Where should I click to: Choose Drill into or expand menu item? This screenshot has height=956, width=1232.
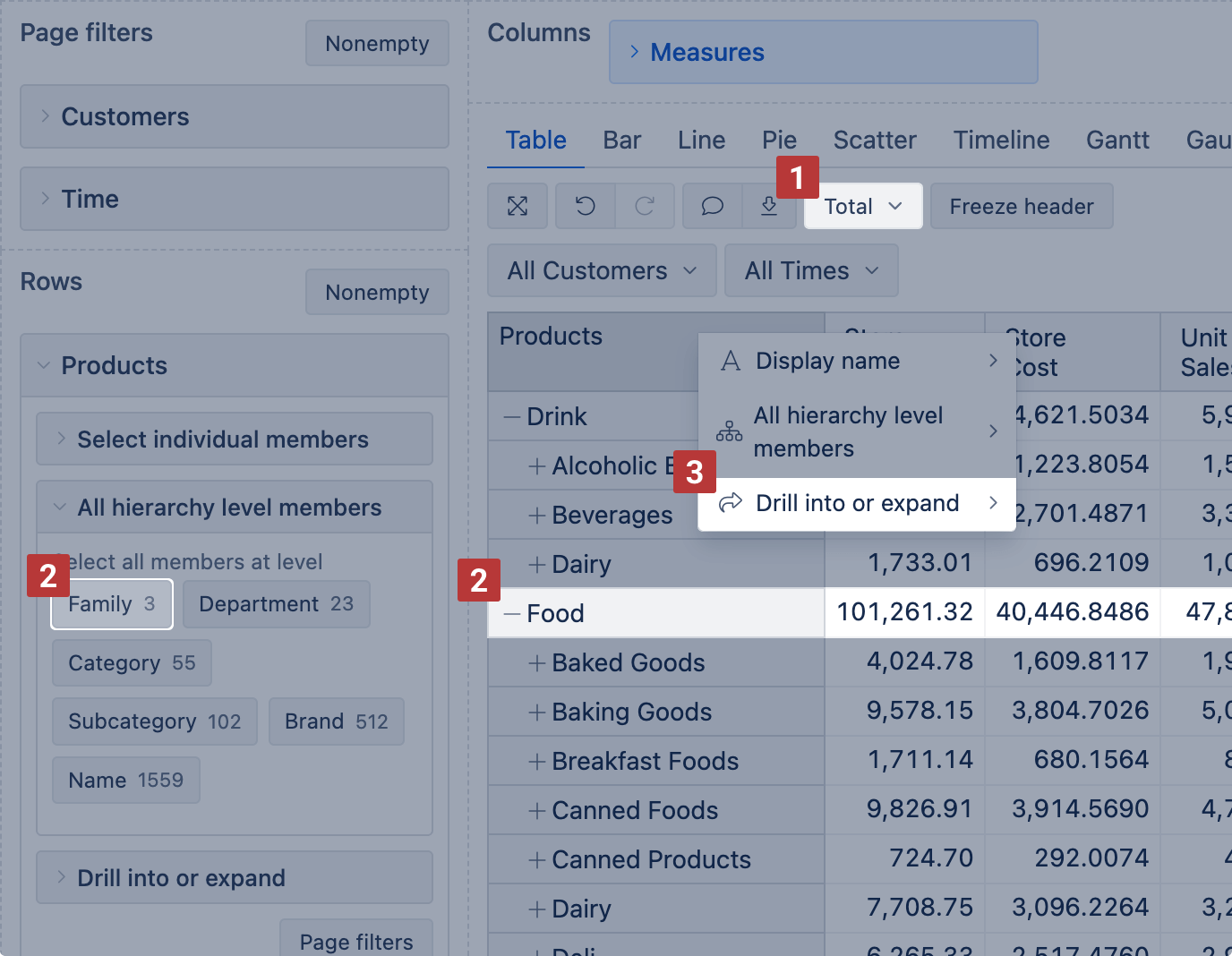pos(857,504)
